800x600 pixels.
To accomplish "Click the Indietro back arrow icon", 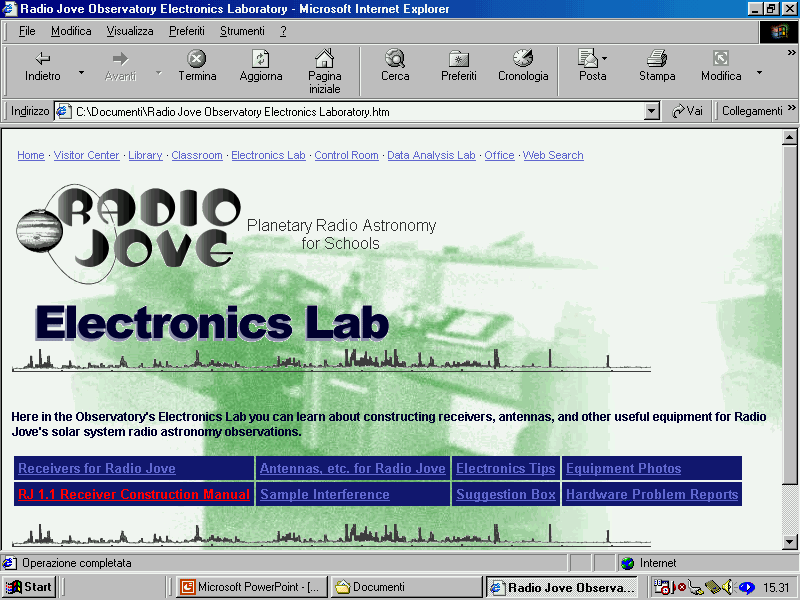I will pos(42,59).
